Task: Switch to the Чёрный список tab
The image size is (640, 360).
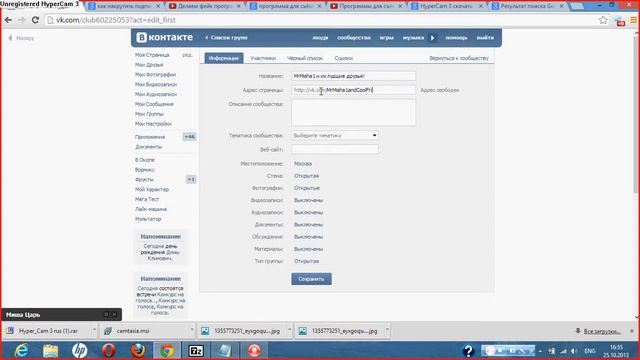Action: tap(305, 58)
